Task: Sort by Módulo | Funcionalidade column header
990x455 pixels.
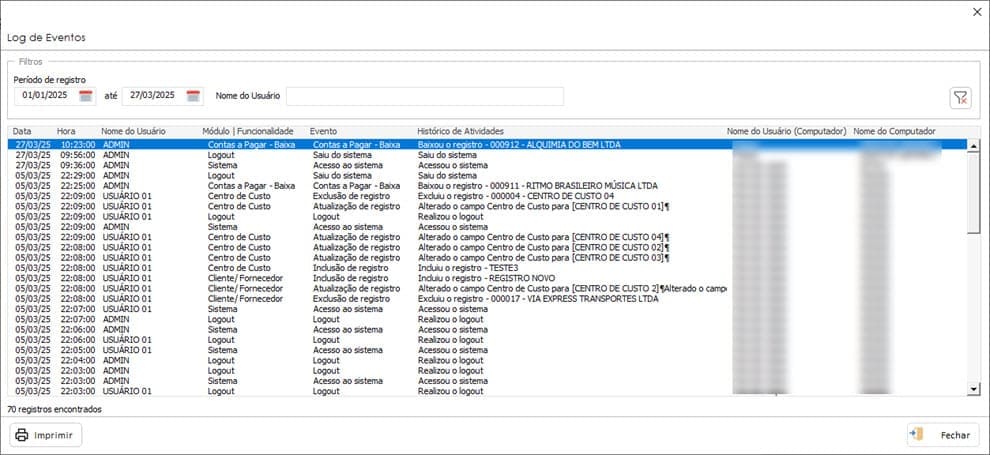Action: 248,131
